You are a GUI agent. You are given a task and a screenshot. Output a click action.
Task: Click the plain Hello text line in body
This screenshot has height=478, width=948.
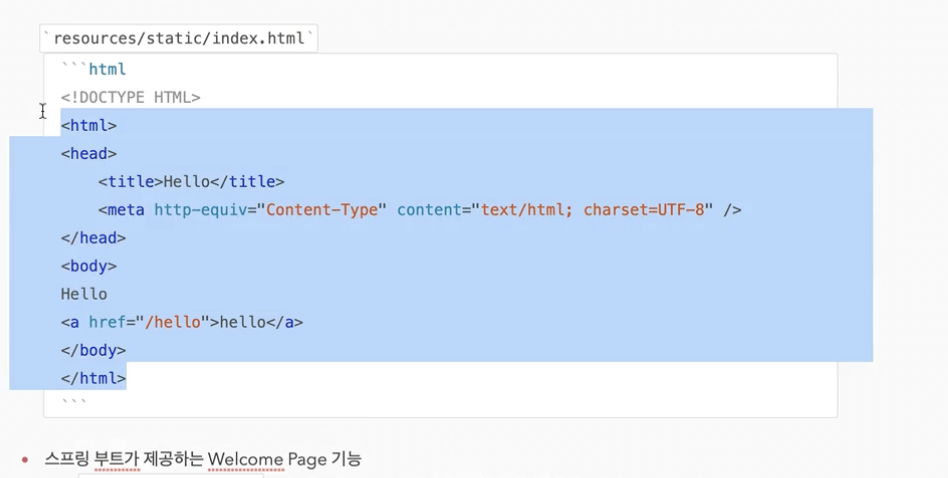(84, 294)
